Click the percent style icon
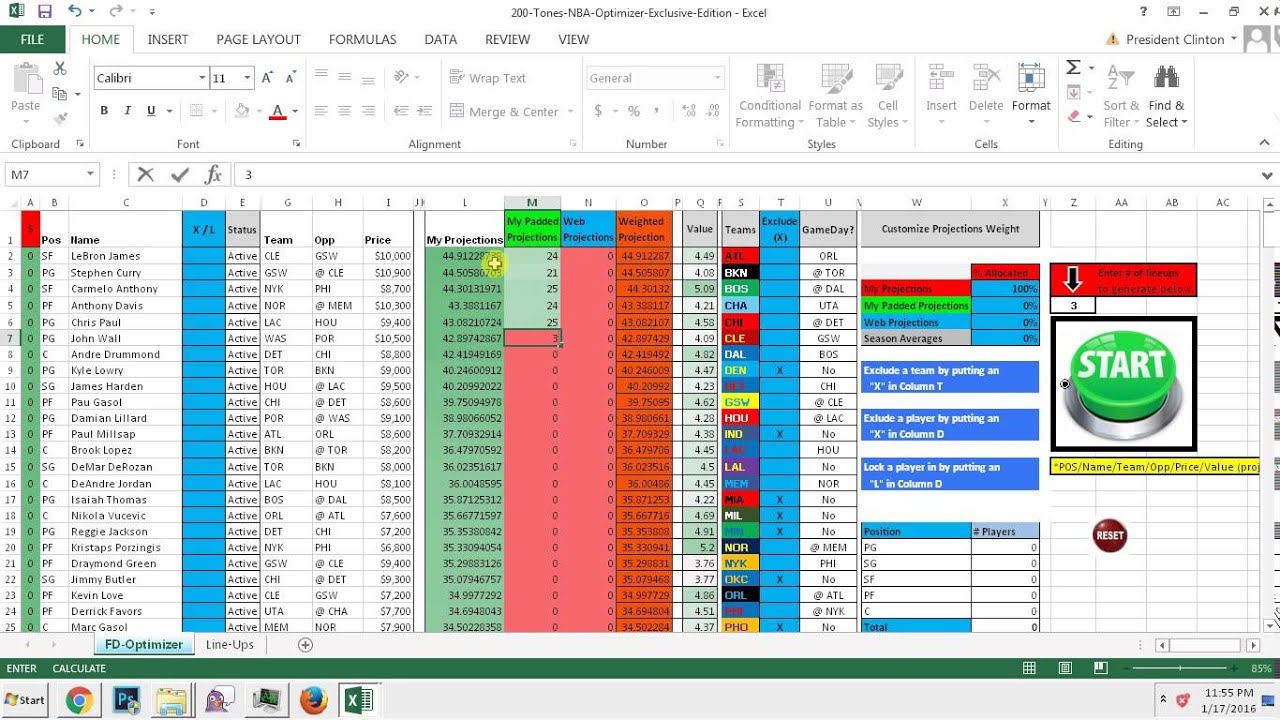The width and height of the screenshot is (1280, 720). click(x=634, y=111)
